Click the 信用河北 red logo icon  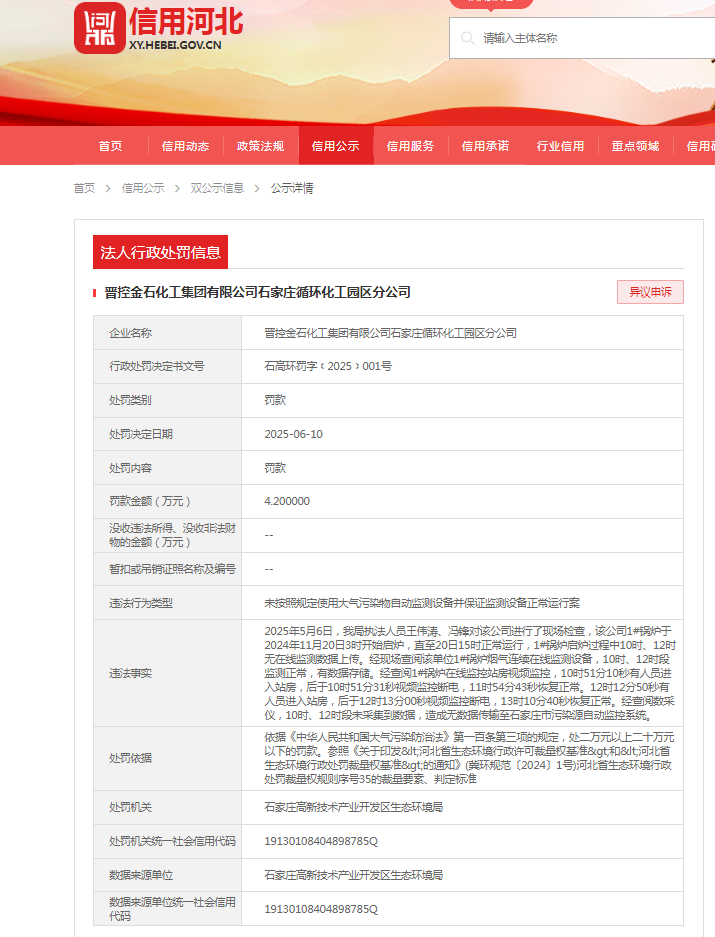pyautogui.click(x=100, y=28)
